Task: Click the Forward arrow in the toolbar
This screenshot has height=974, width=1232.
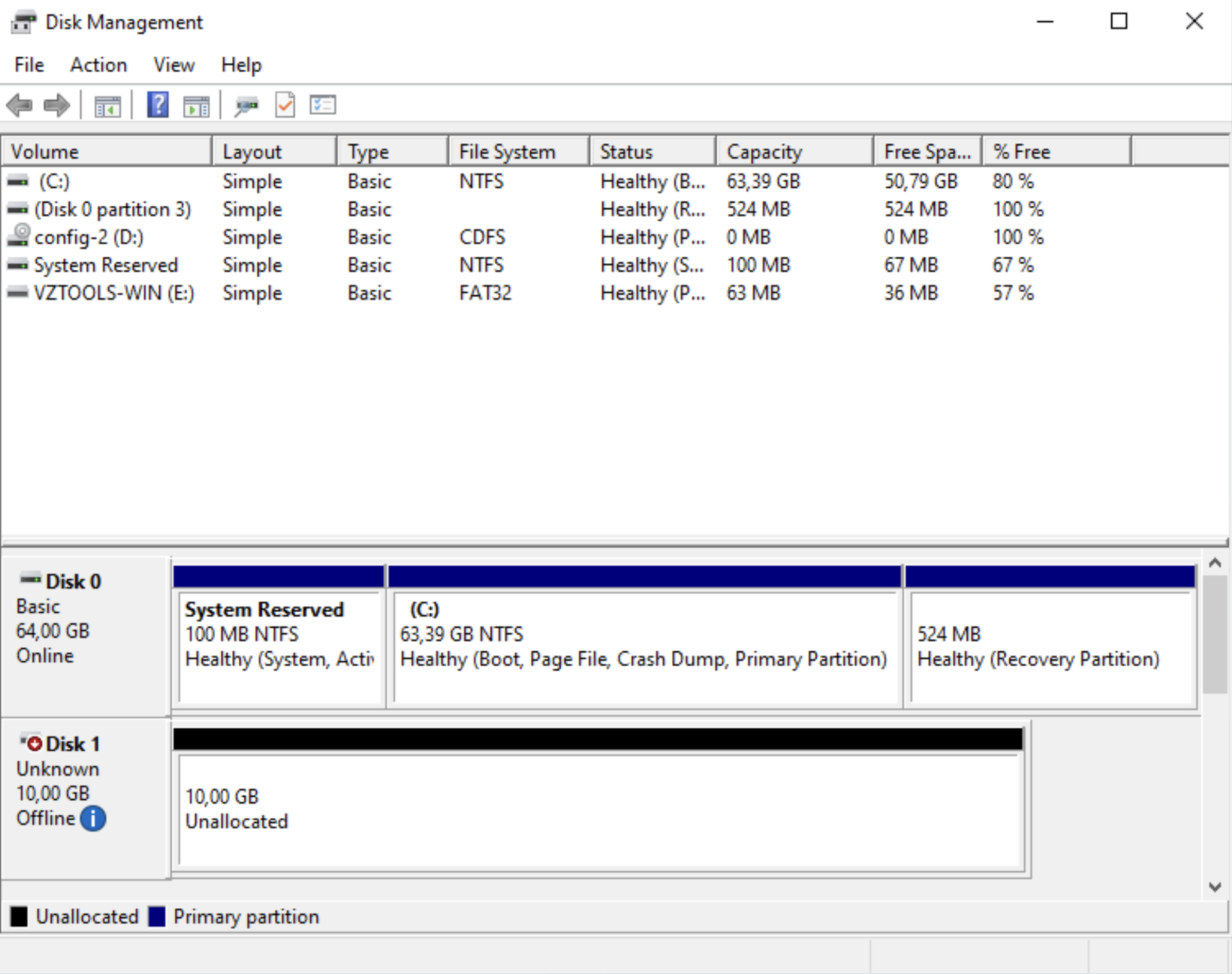Action: point(57,105)
